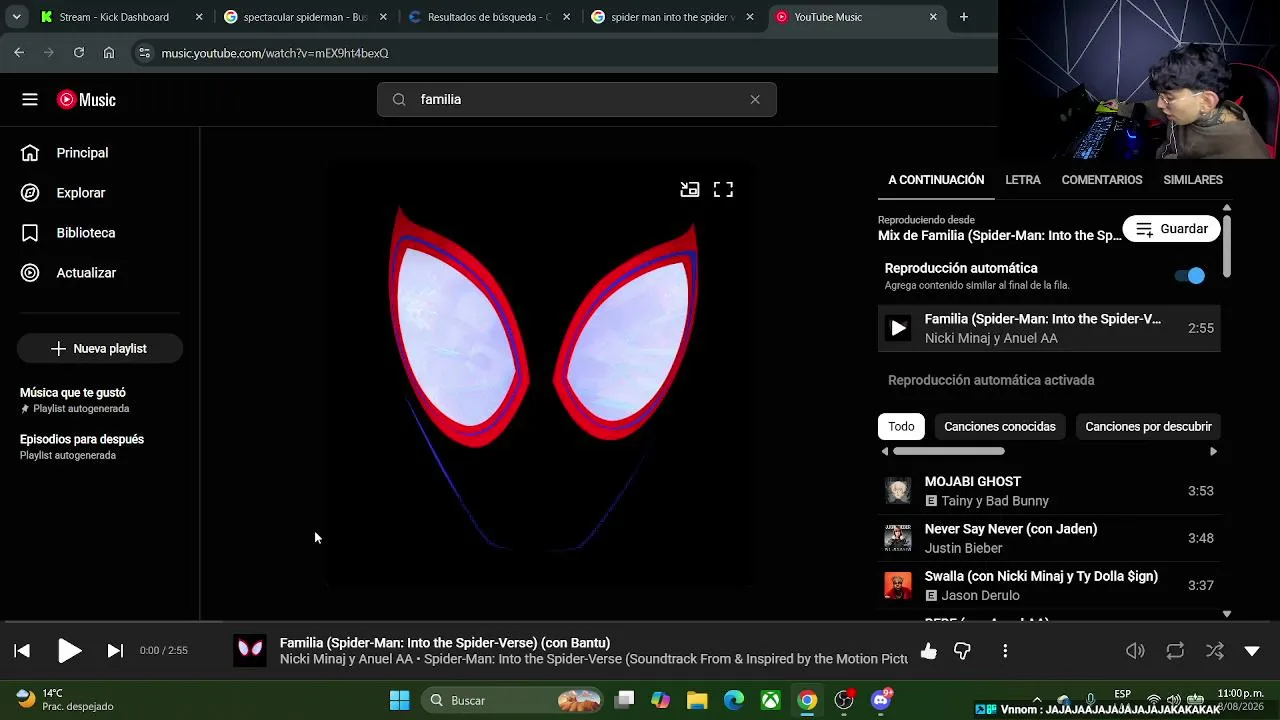Click the taskbar Buscar search box

click(512, 701)
